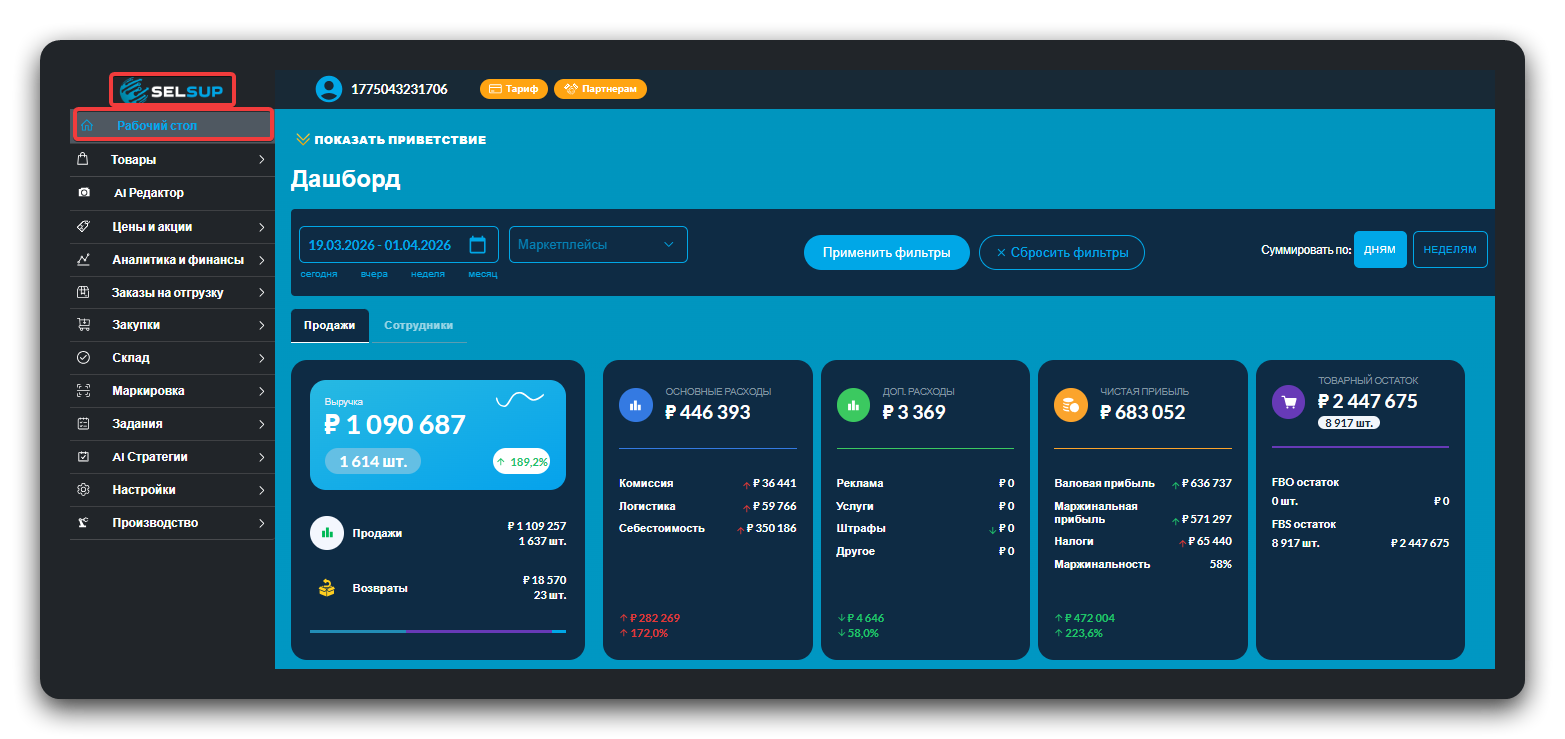Click the orange Чистая прибыль coins icon
Screen dimensions: 1565x739
1071,405
